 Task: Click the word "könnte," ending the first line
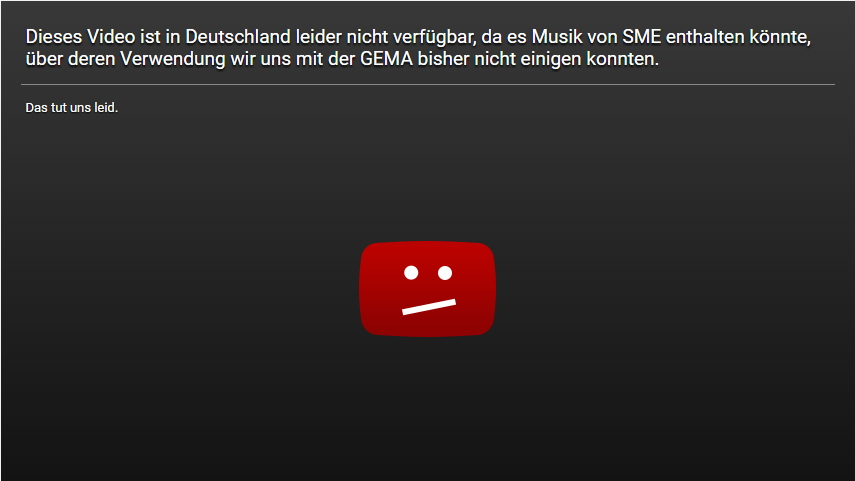click(x=780, y=37)
